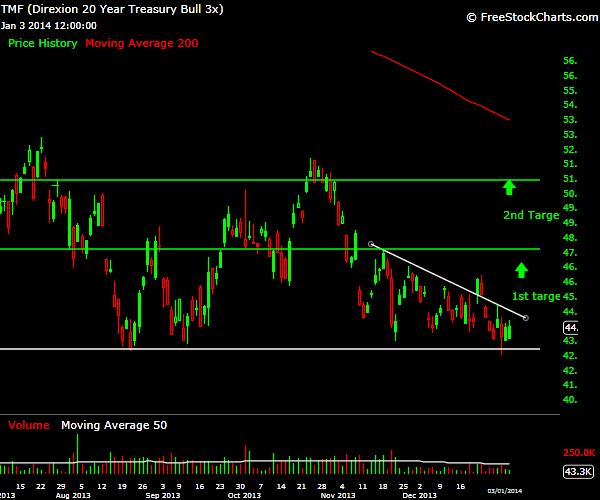
Task: Click the FreeStockCharts.com watermark link
Action: [532, 17]
